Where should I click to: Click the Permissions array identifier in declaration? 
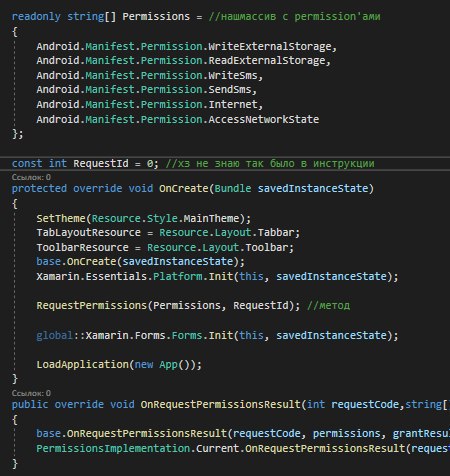pos(156,16)
